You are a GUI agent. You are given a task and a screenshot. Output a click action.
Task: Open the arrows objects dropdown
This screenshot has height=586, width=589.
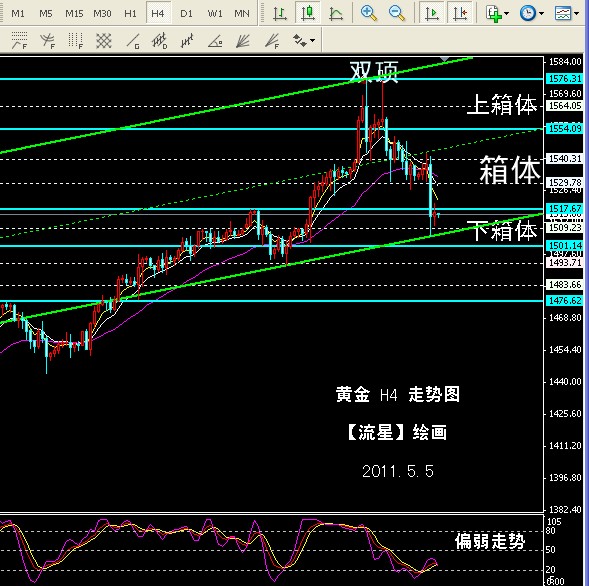[304, 41]
